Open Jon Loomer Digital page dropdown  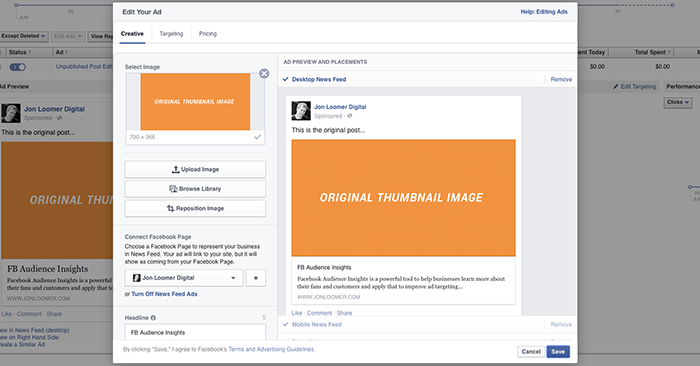click(x=184, y=278)
